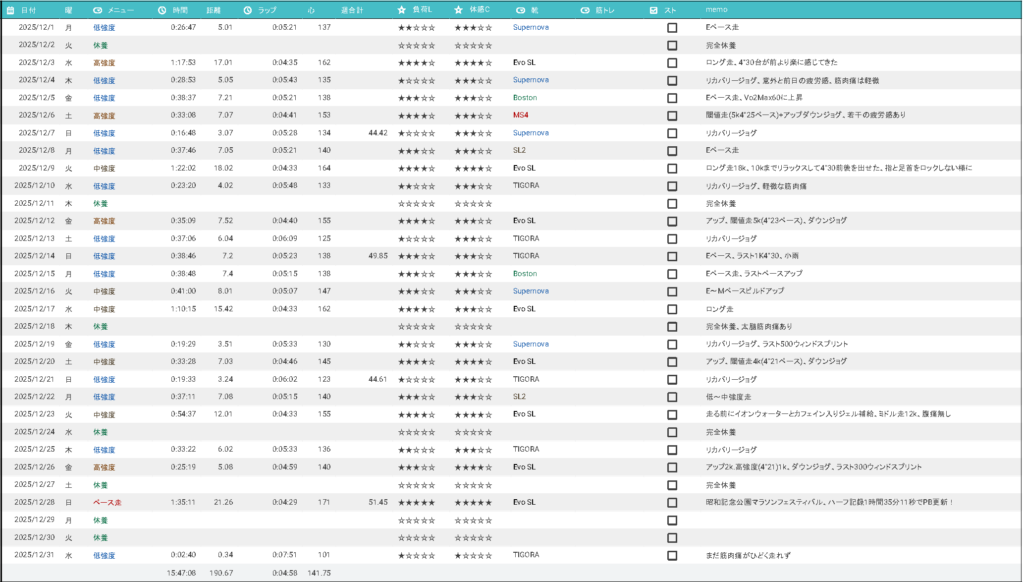Click the star icon beside 体感C header

pos(458,9)
